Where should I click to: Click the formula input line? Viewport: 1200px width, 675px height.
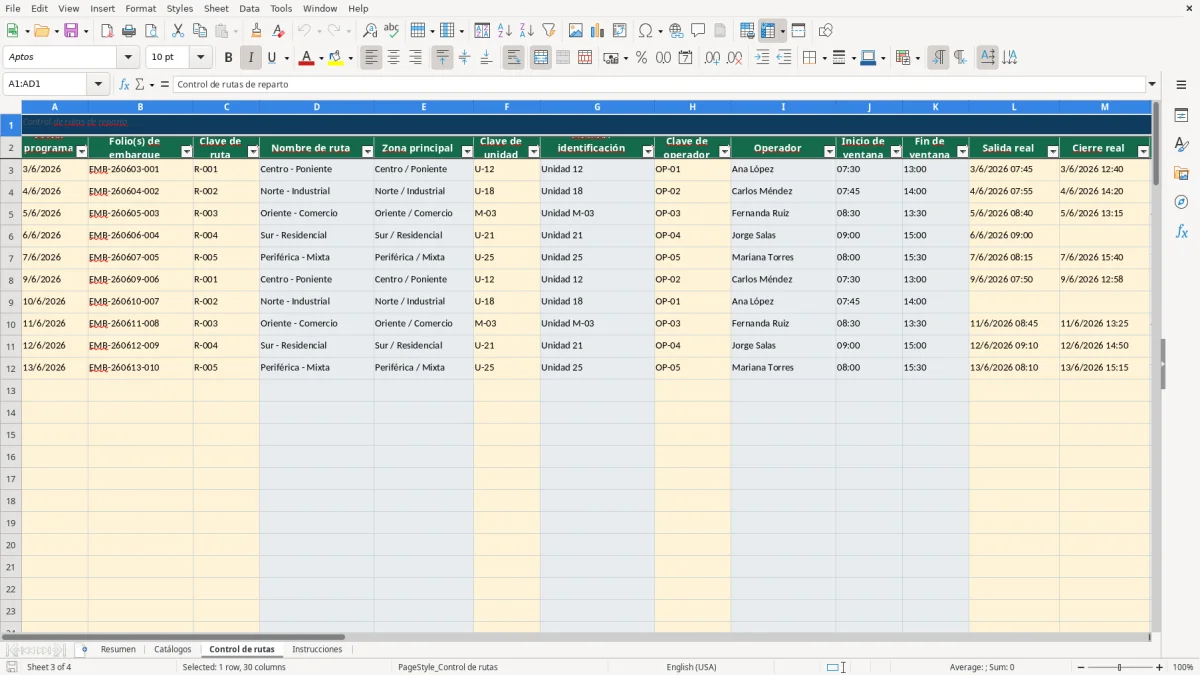(x=659, y=84)
